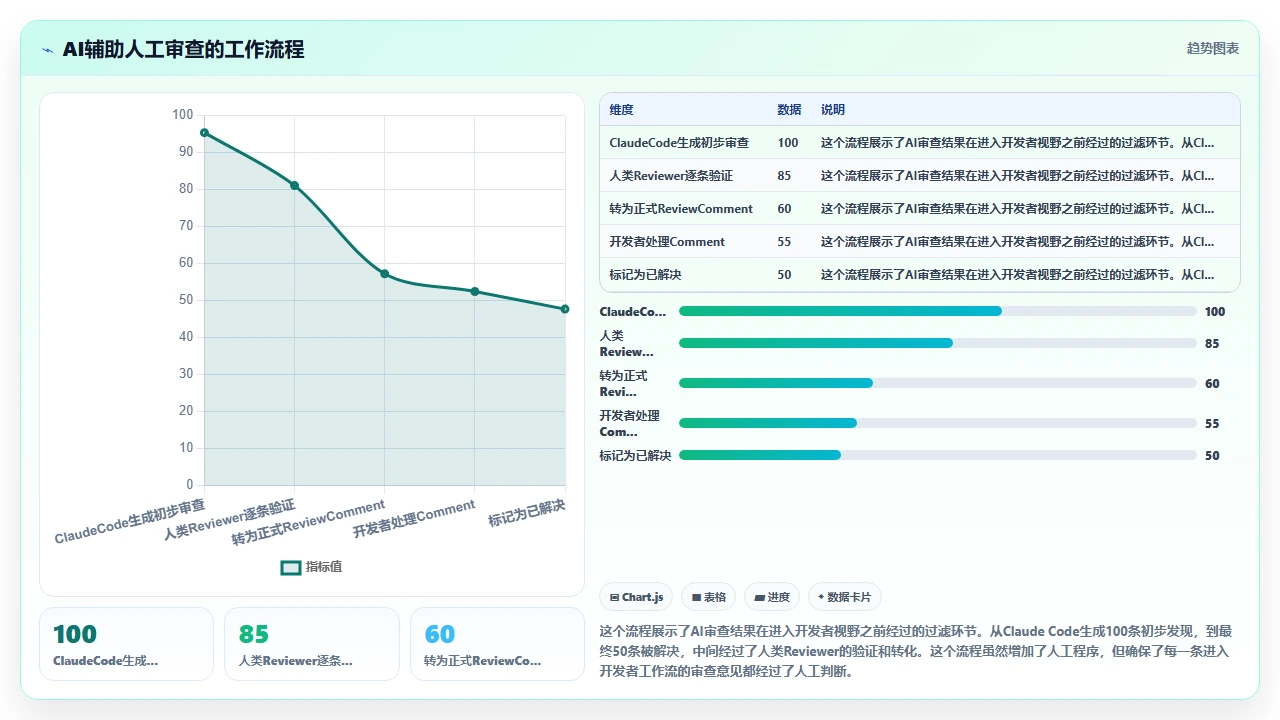Click the 说明 text in the ClaudeCode生成初步审查 row
Screen dimensions: 1280x720
[x=1018, y=143]
